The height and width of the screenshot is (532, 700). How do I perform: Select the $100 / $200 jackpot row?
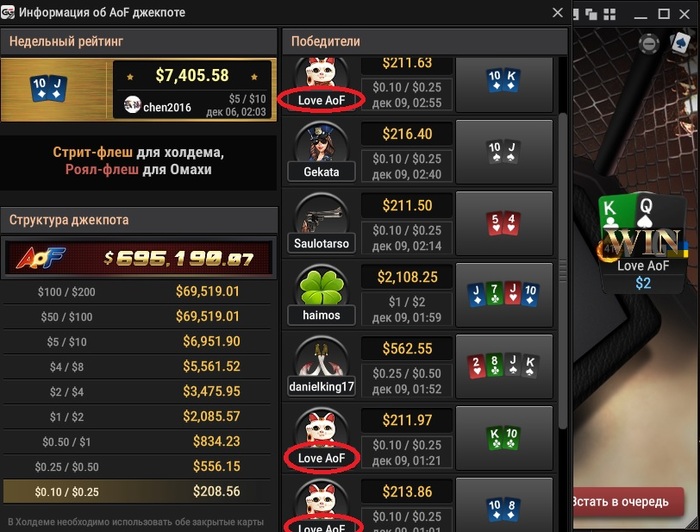(x=138, y=292)
